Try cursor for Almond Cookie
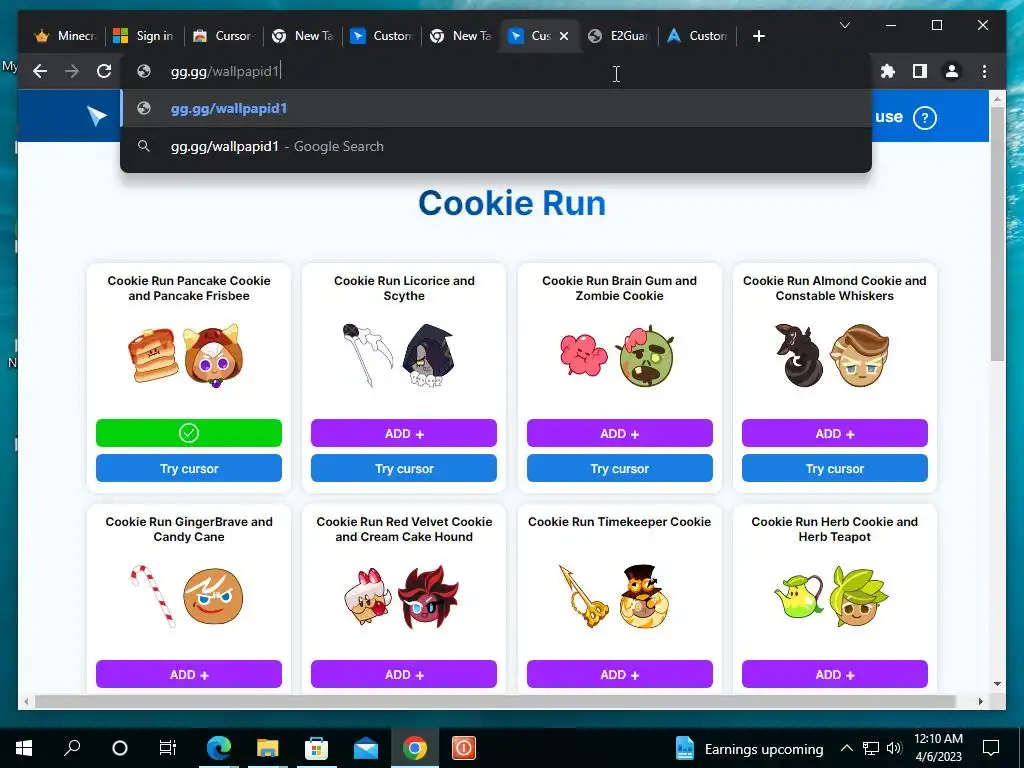 tap(835, 468)
